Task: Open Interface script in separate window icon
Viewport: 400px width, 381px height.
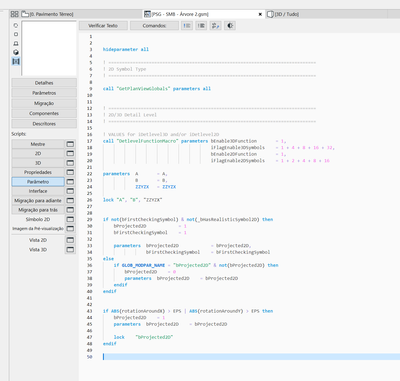Action: point(70,191)
